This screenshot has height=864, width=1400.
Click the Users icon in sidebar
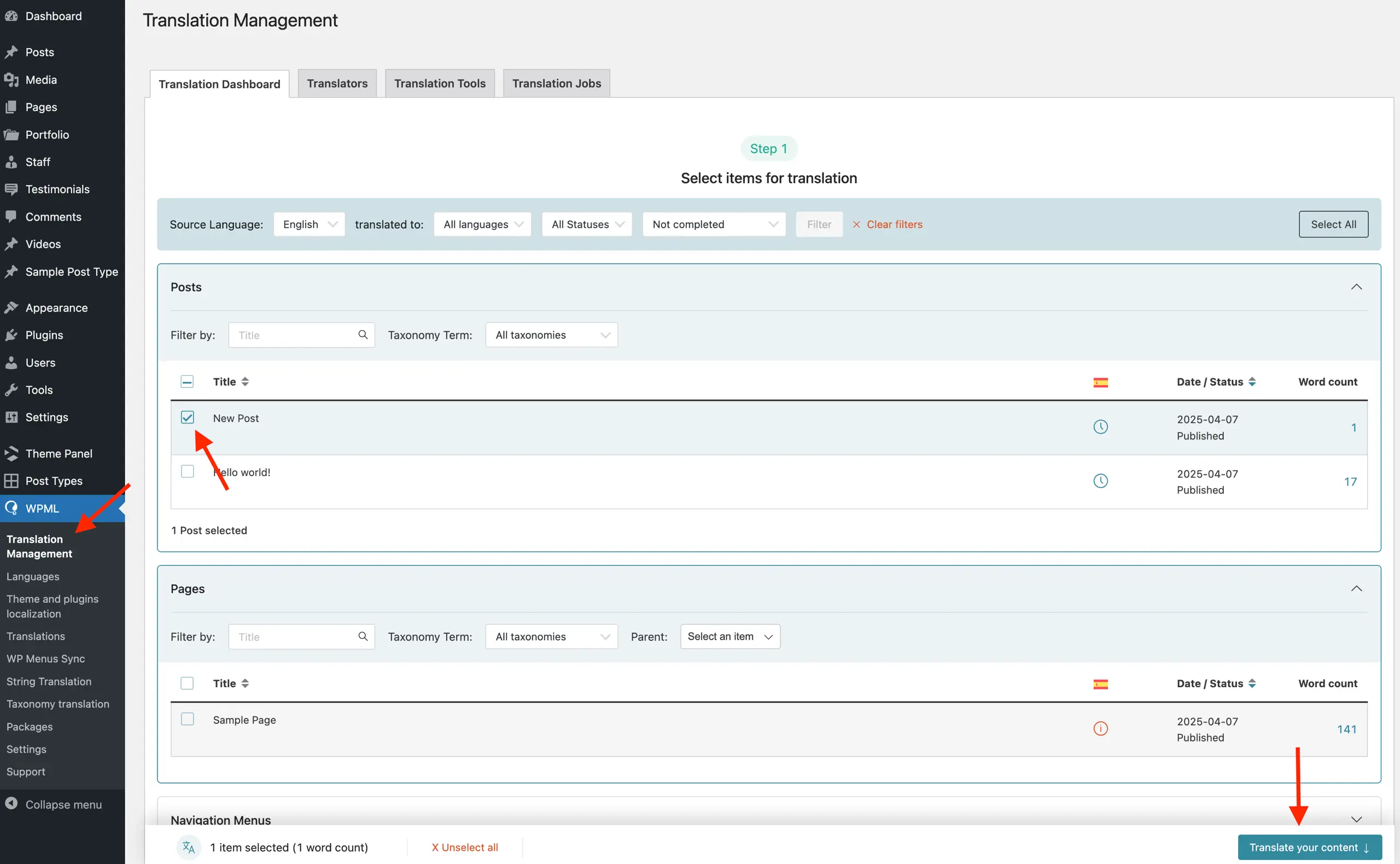(x=11, y=362)
